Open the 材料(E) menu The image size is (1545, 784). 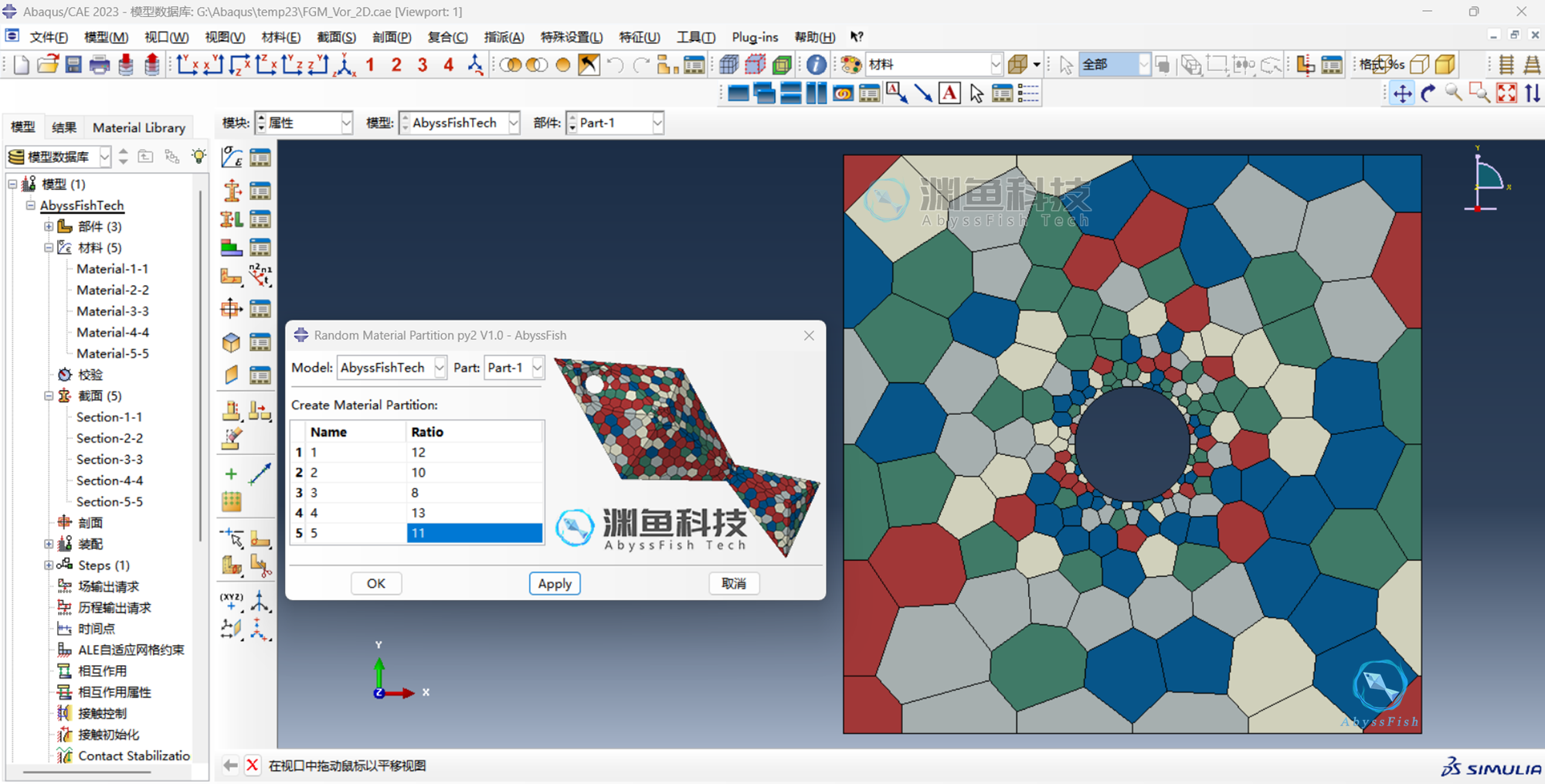tap(280, 37)
